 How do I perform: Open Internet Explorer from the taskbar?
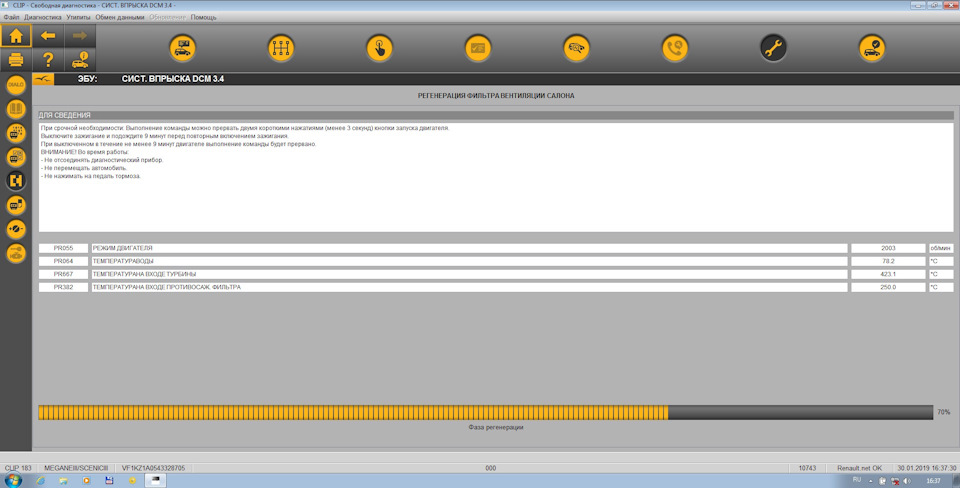click(40, 481)
